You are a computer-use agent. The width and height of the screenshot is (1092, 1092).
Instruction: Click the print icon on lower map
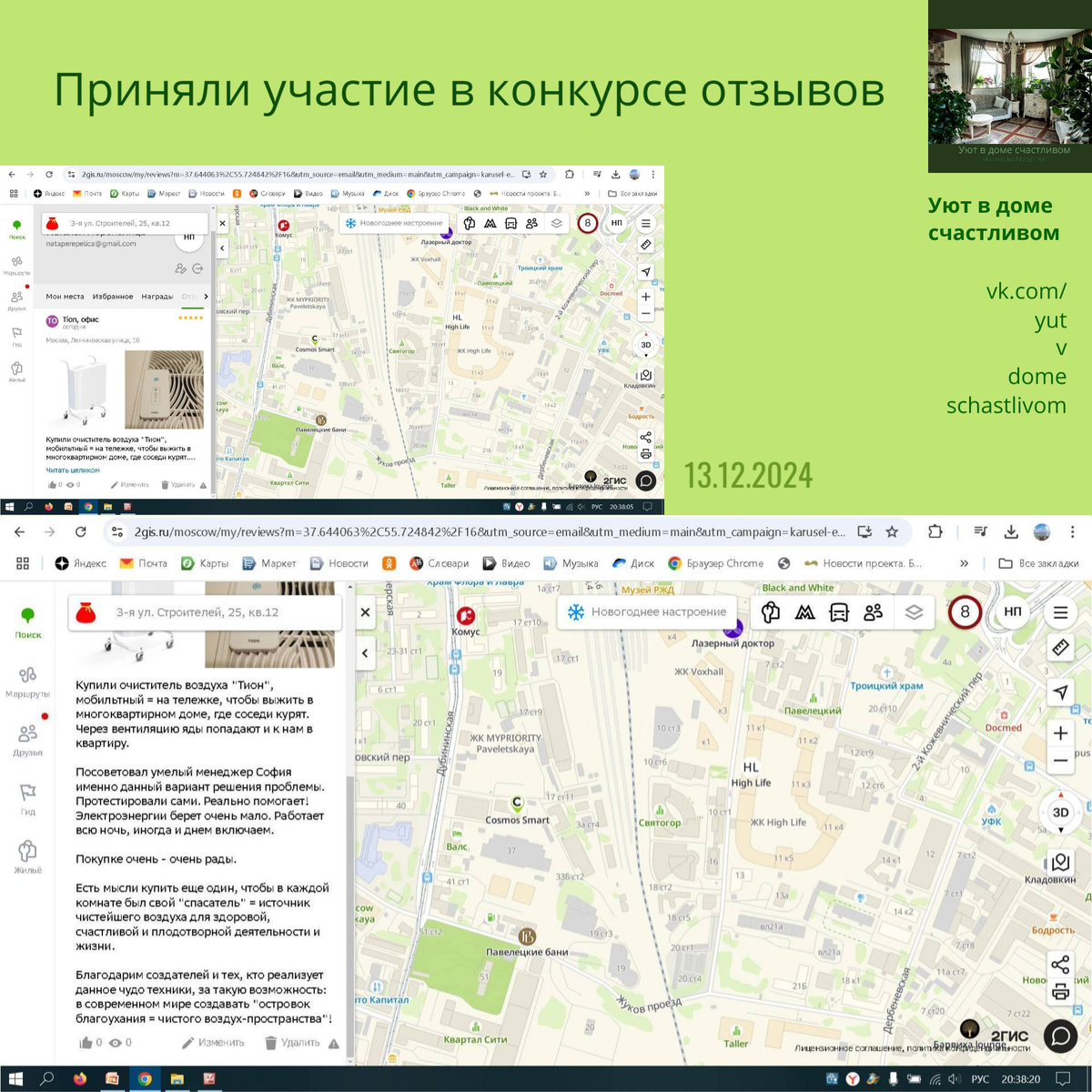[x=1060, y=992]
